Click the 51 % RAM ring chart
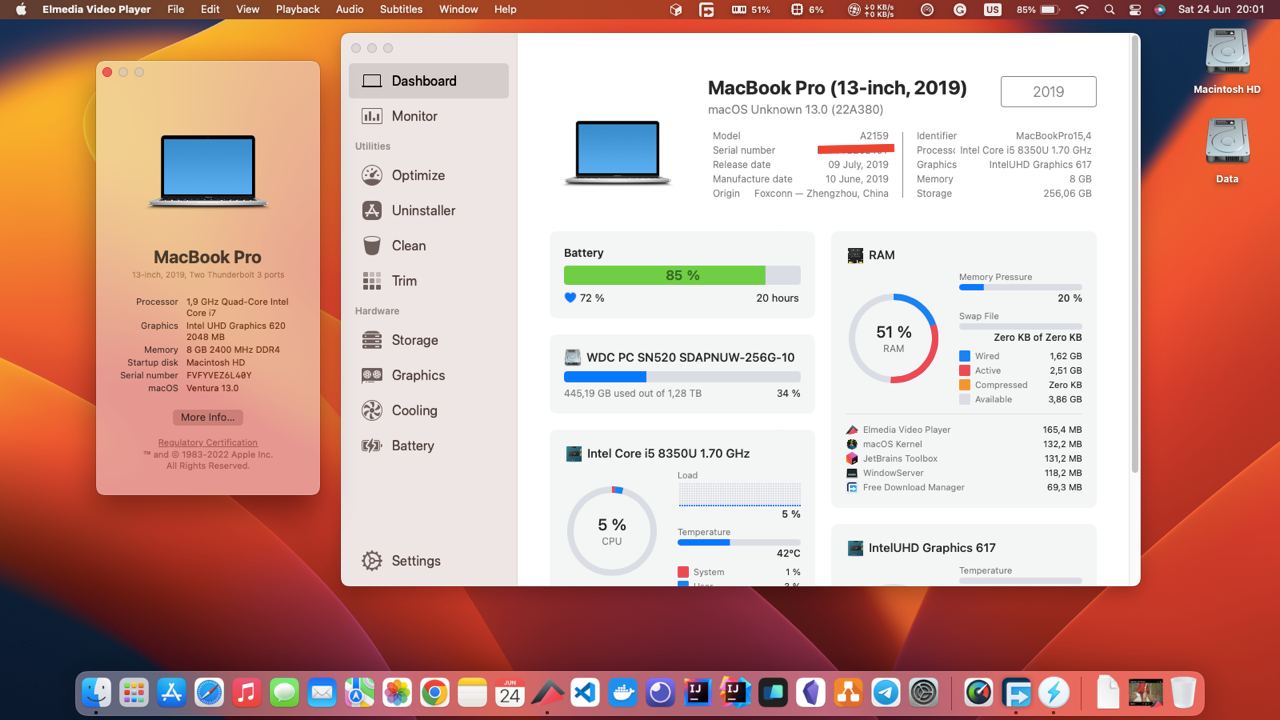Image resolution: width=1280 pixels, height=720 pixels. (x=893, y=338)
